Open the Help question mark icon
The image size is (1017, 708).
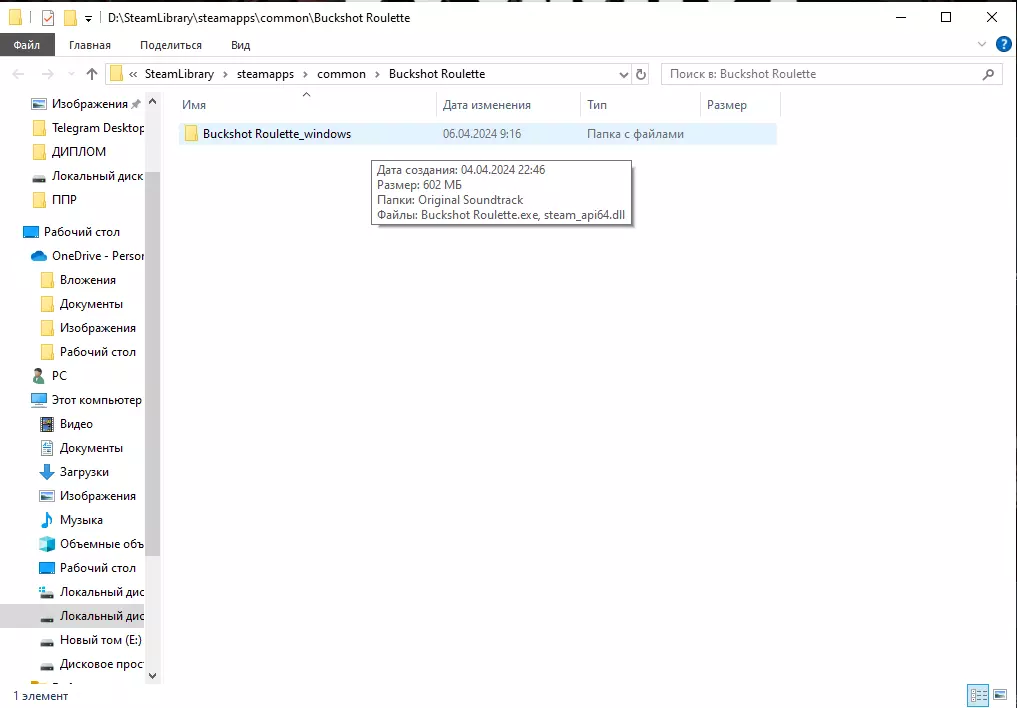1003,44
